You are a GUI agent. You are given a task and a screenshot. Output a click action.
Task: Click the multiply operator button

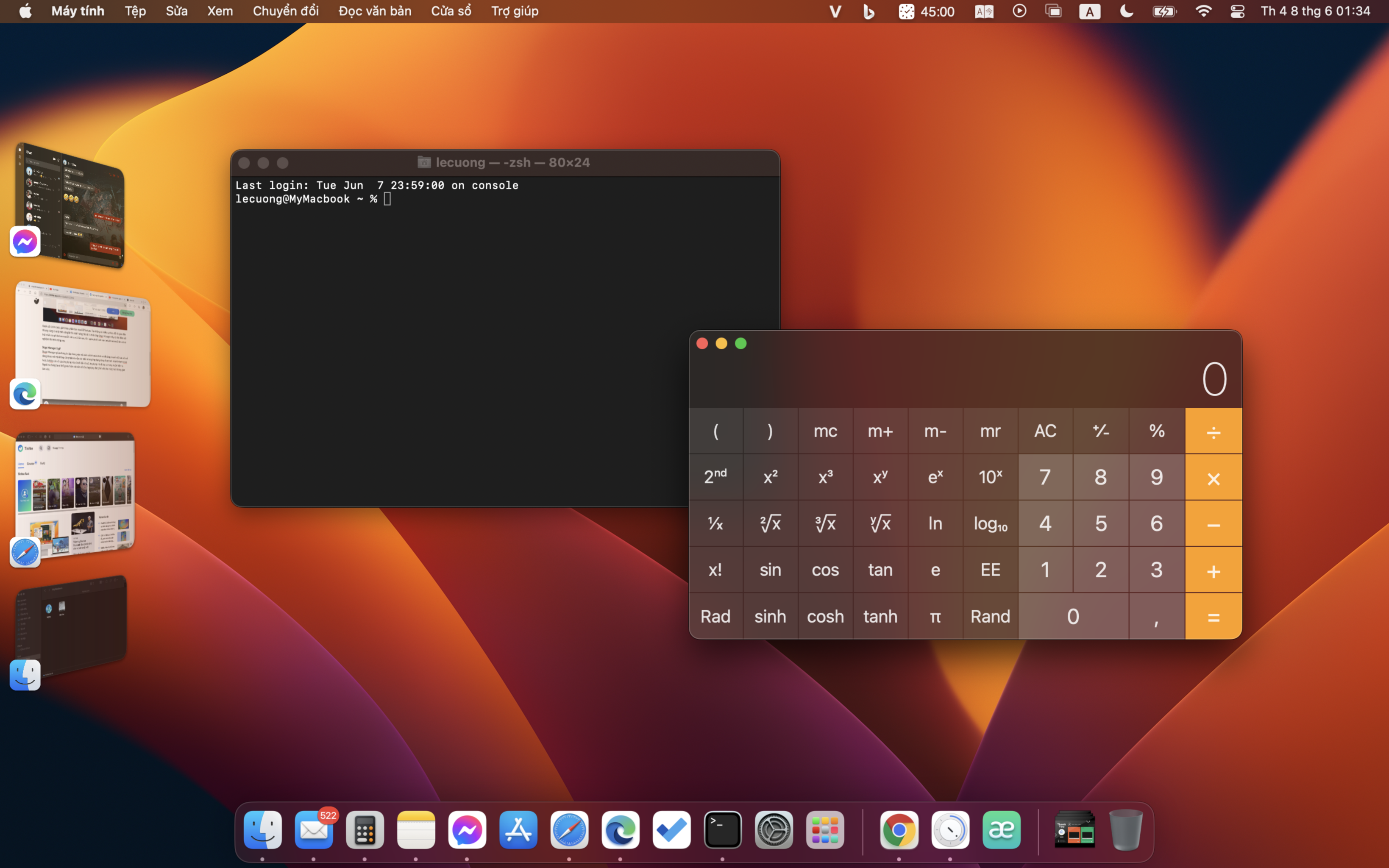(1214, 477)
